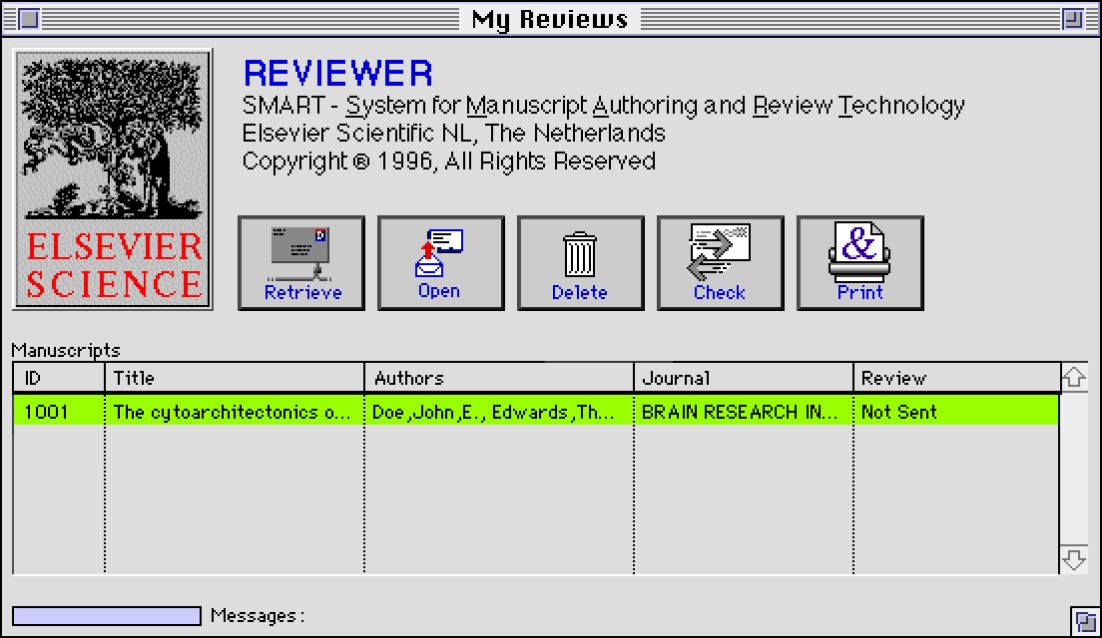Click the Elsevier Science tree logo
The width and height of the screenshot is (1102, 638).
113,179
